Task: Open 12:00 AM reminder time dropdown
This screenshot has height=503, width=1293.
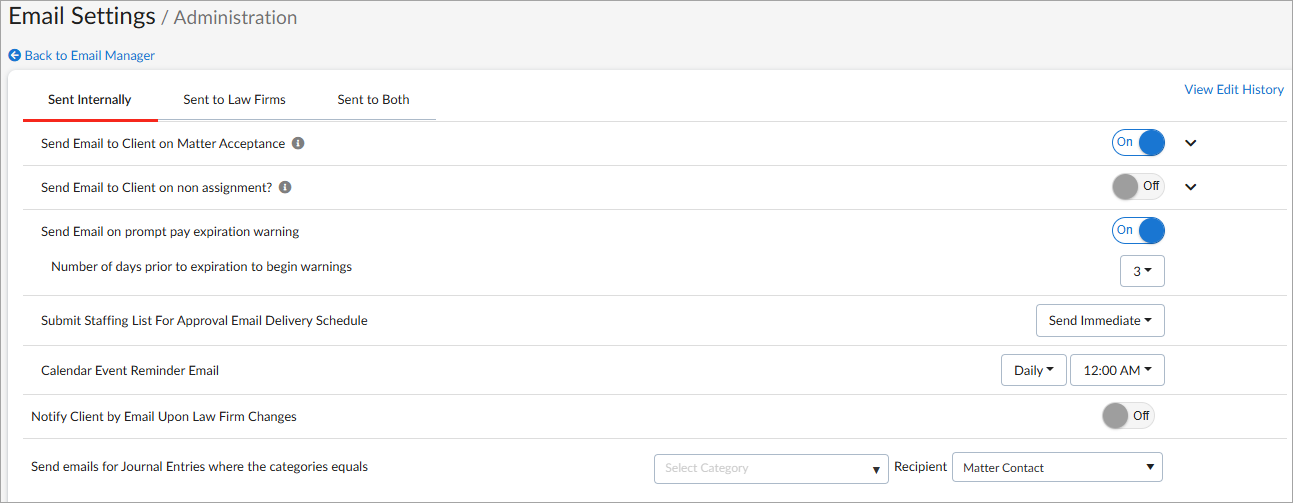Action: click(x=1117, y=370)
